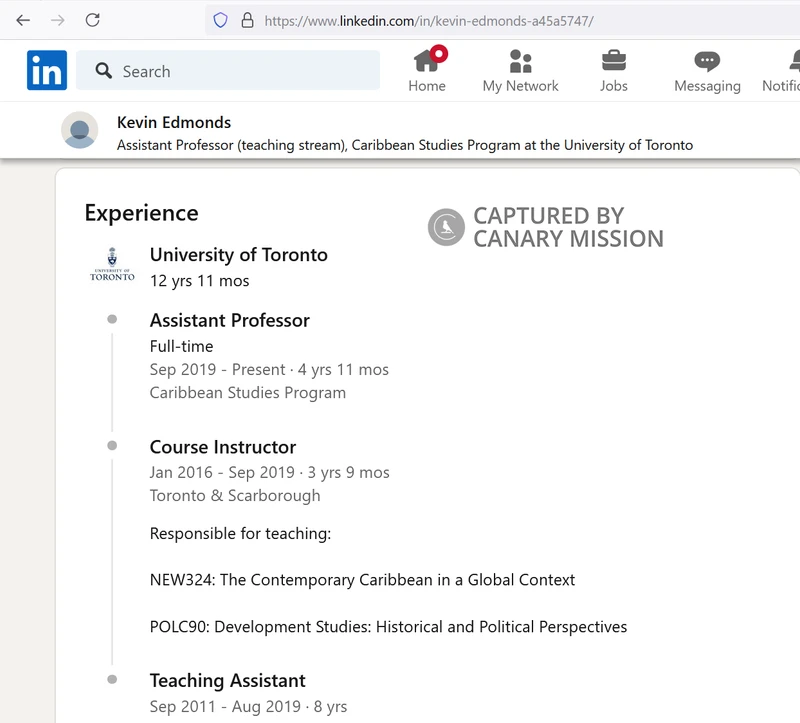Reload the page with the refresh icon
800x723 pixels.
[92, 20]
